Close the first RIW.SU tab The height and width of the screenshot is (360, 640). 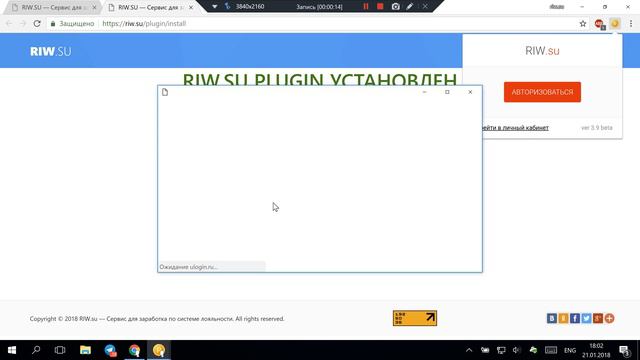pos(94,7)
